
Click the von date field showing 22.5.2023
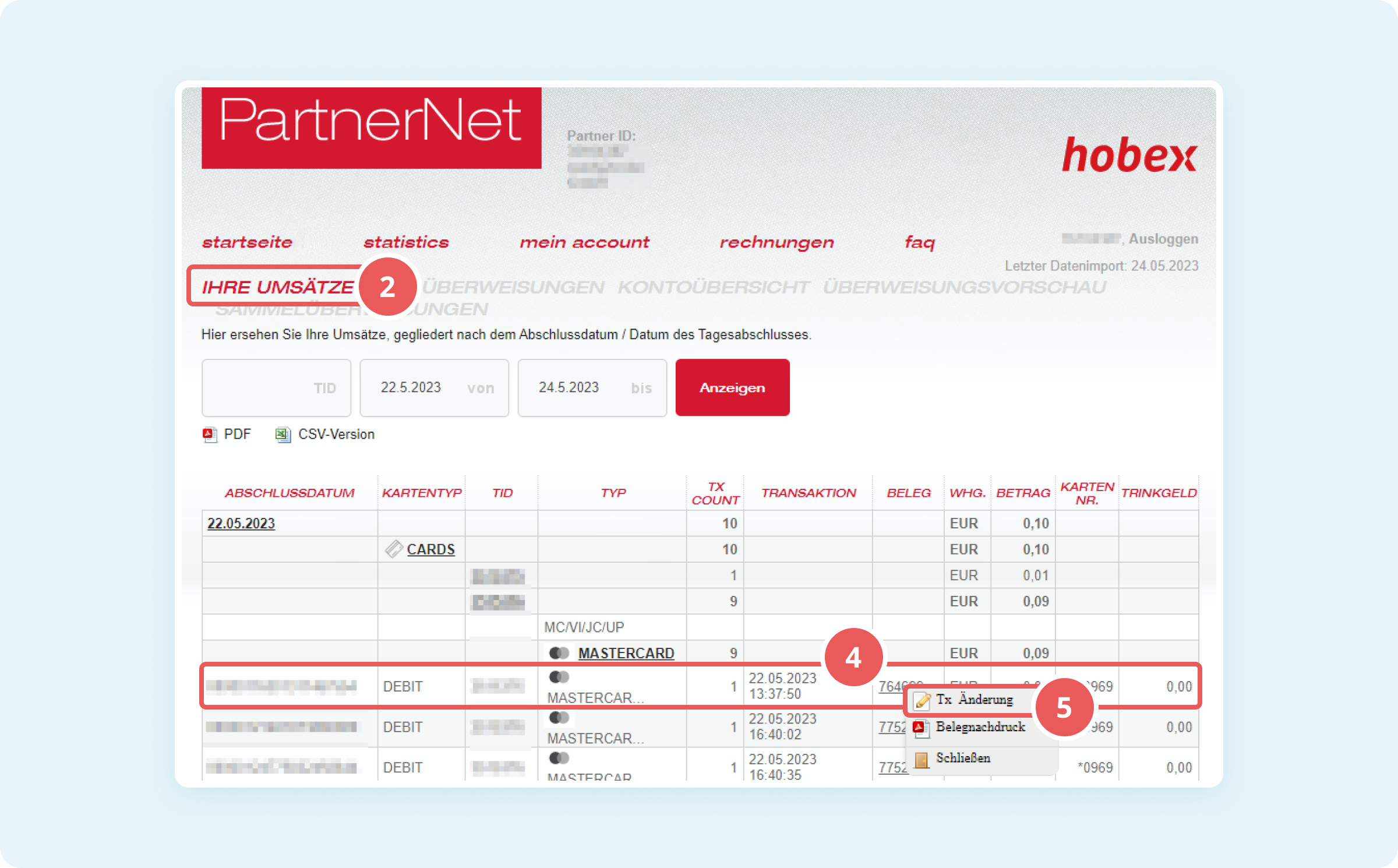(x=434, y=388)
